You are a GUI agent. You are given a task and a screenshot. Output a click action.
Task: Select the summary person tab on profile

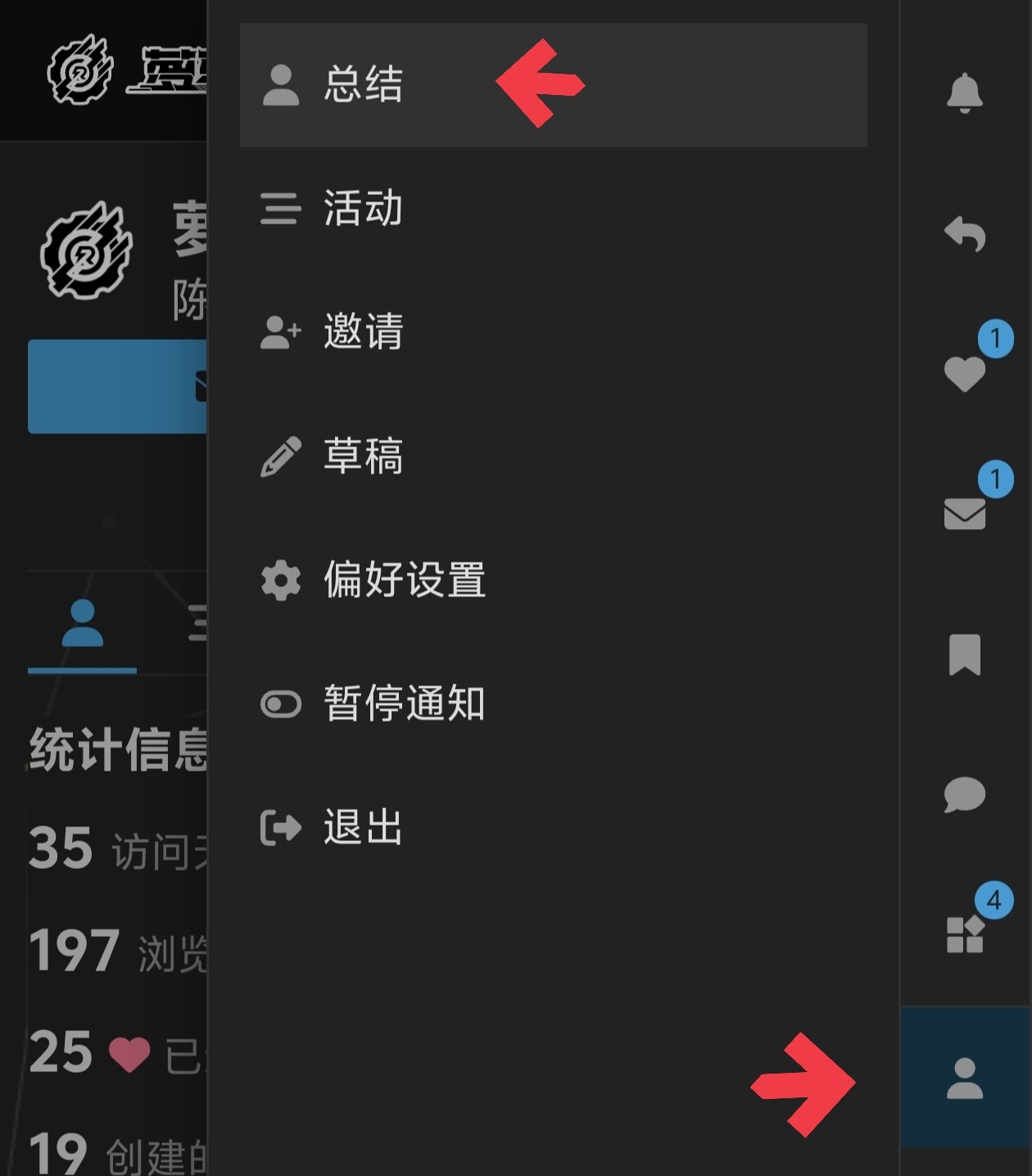coord(83,624)
